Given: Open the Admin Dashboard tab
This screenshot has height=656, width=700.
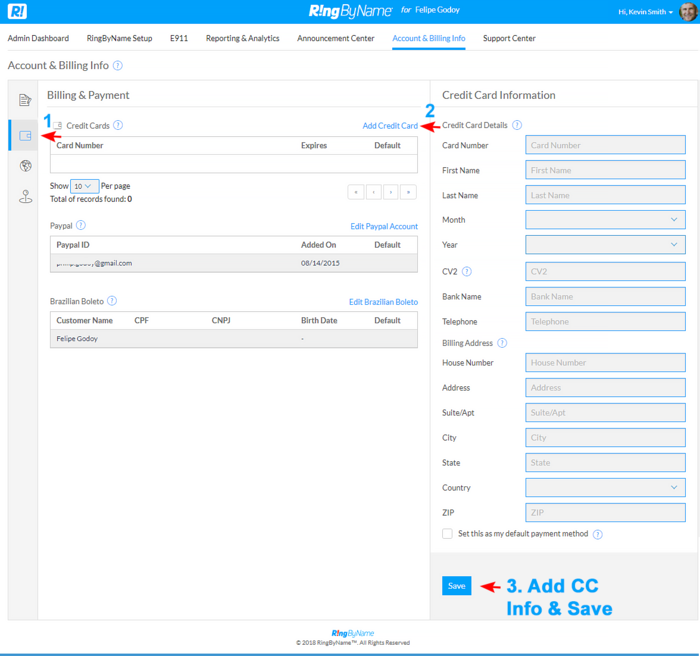Looking at the screenshot, I should pyautogui.click(x=38, y=38).
